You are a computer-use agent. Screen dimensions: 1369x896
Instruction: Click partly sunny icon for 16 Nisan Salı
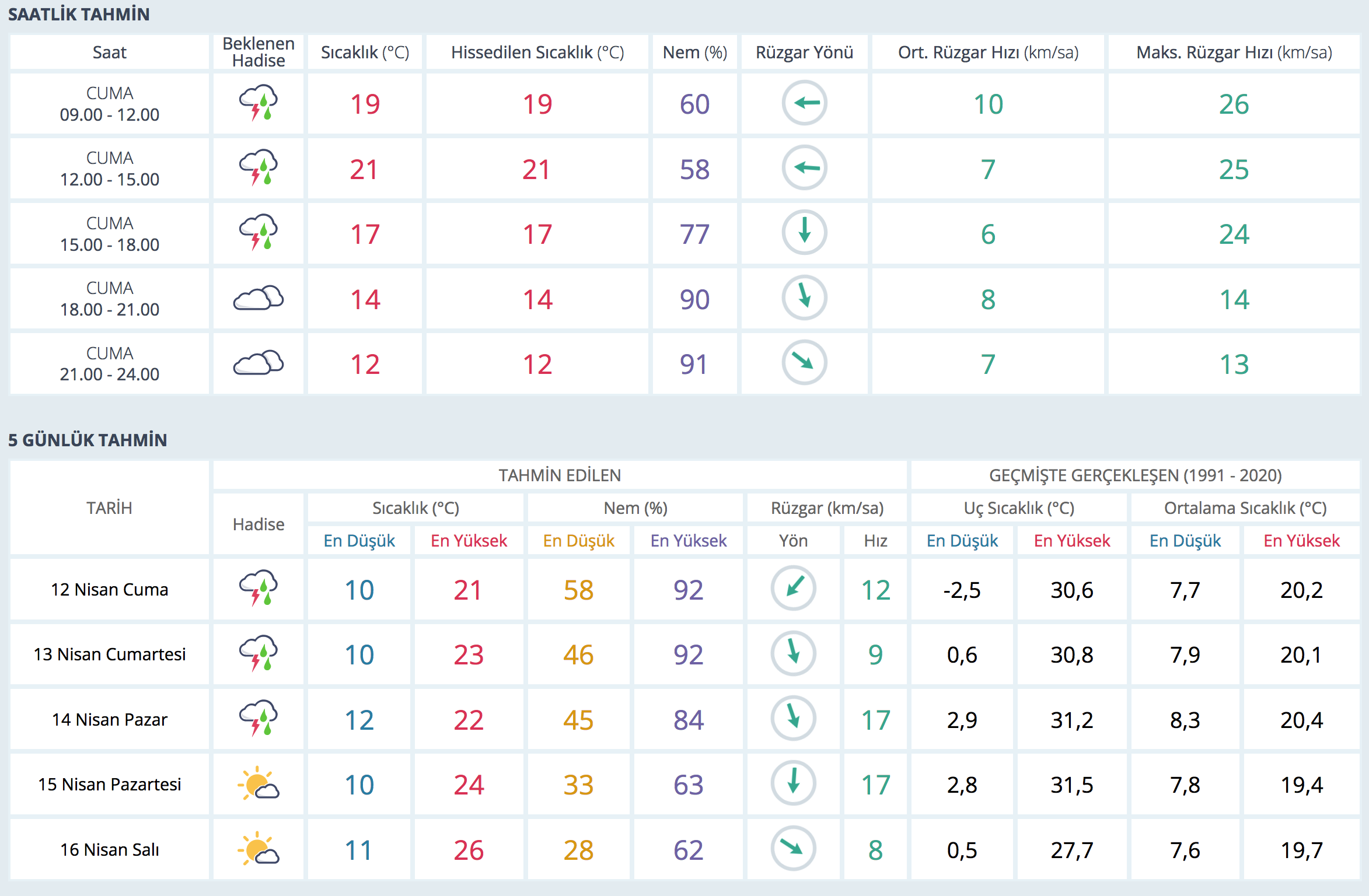coord(259,849)
